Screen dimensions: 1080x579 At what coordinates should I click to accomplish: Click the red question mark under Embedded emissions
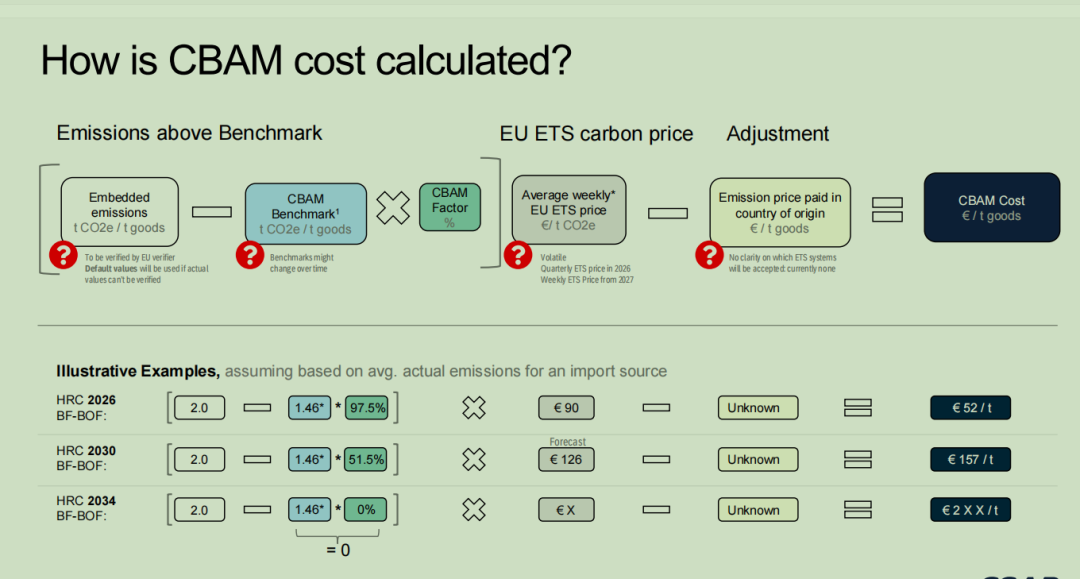[x=63, y=256]
